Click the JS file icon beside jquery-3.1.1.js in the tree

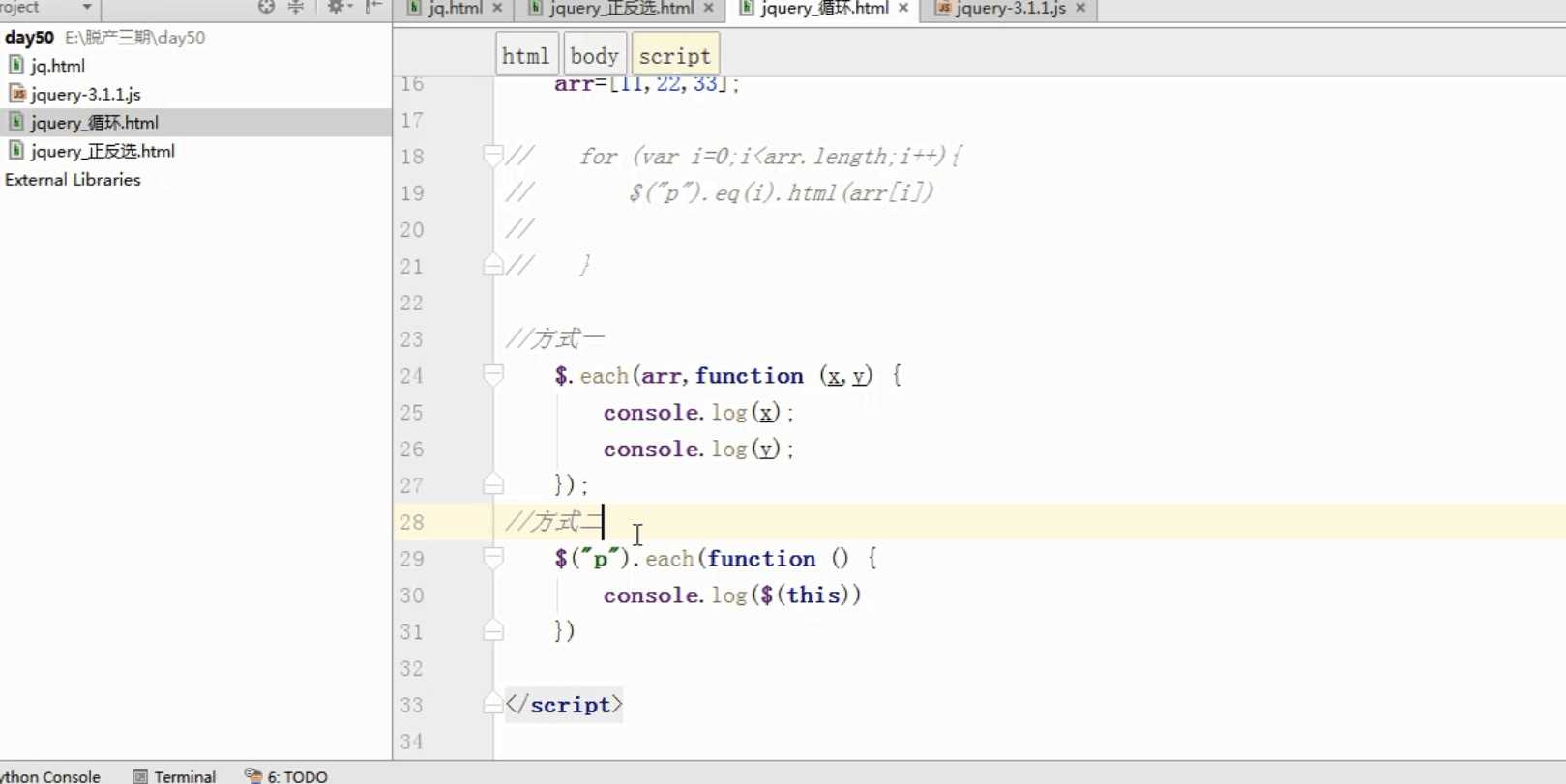pos(16,94)
